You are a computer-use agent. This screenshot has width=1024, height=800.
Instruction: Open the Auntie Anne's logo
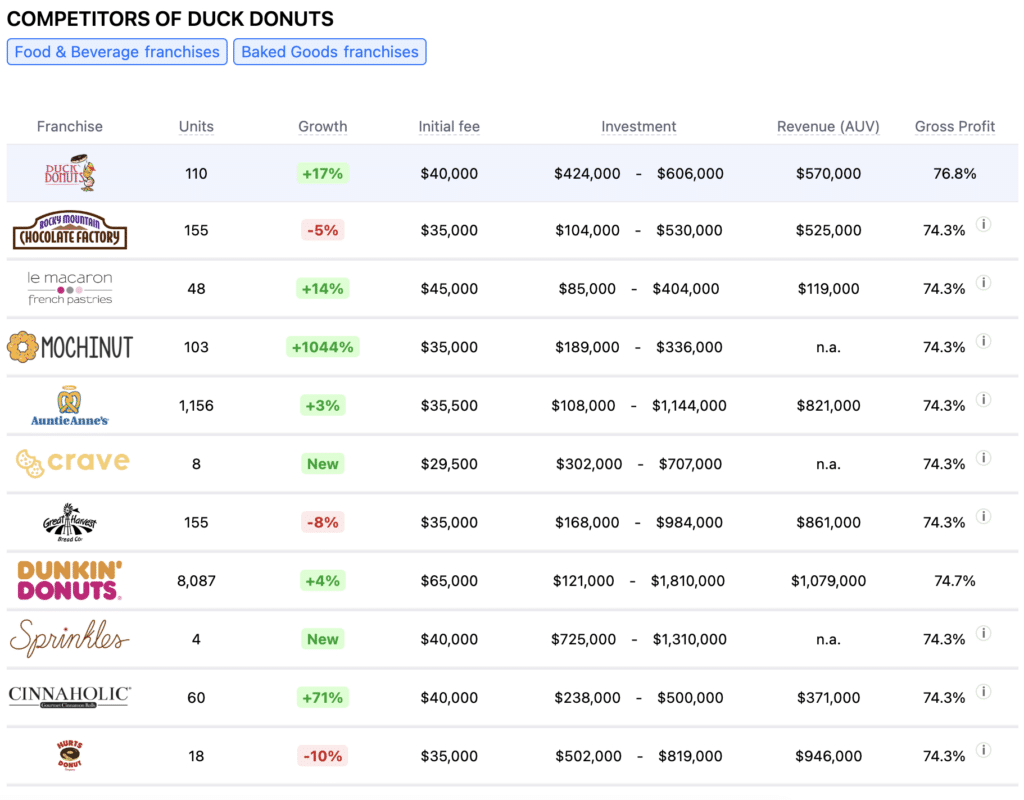click(x=70, y=406)
